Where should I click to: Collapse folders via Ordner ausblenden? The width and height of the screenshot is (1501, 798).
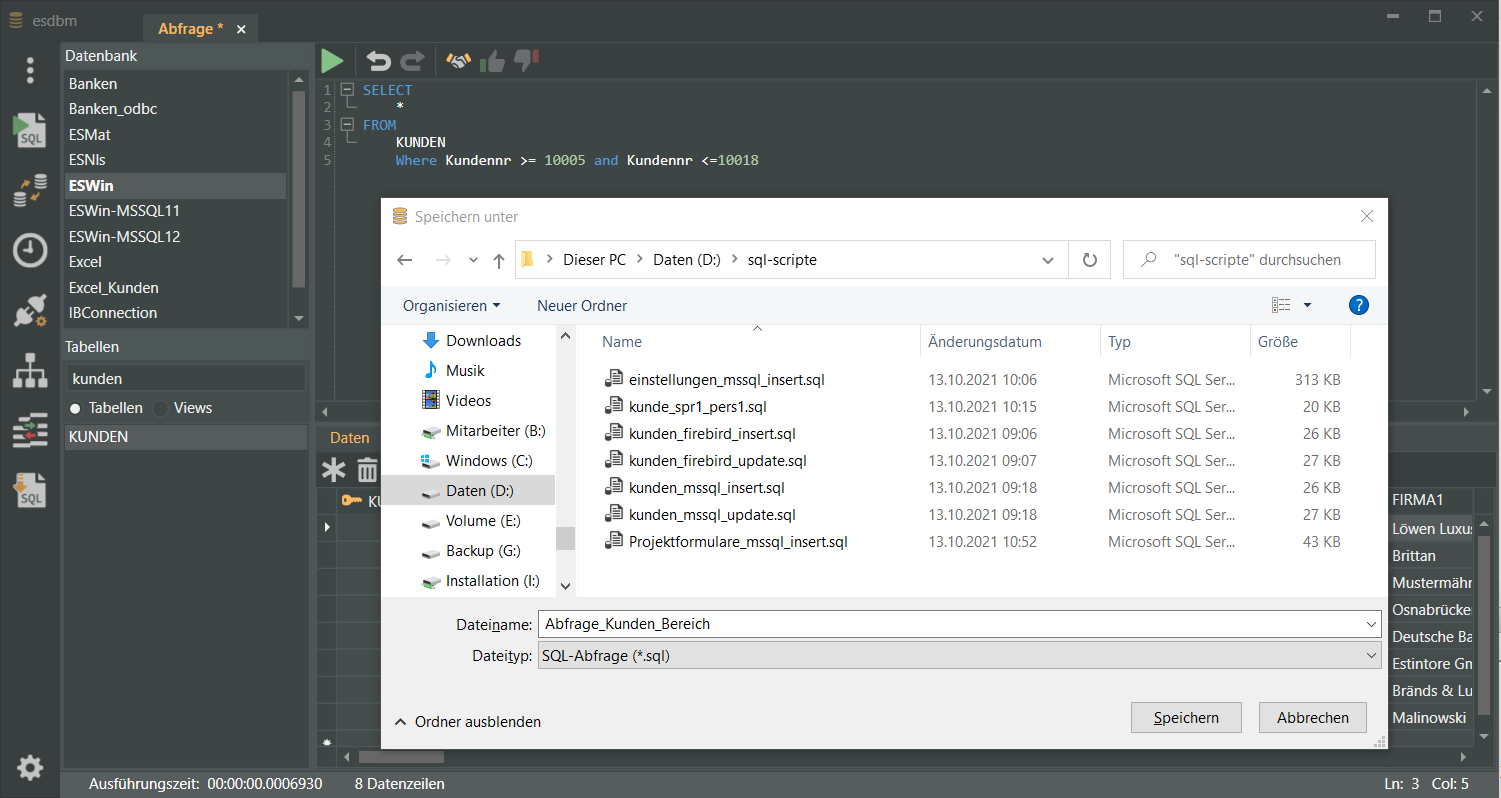(x=468, y=721)
